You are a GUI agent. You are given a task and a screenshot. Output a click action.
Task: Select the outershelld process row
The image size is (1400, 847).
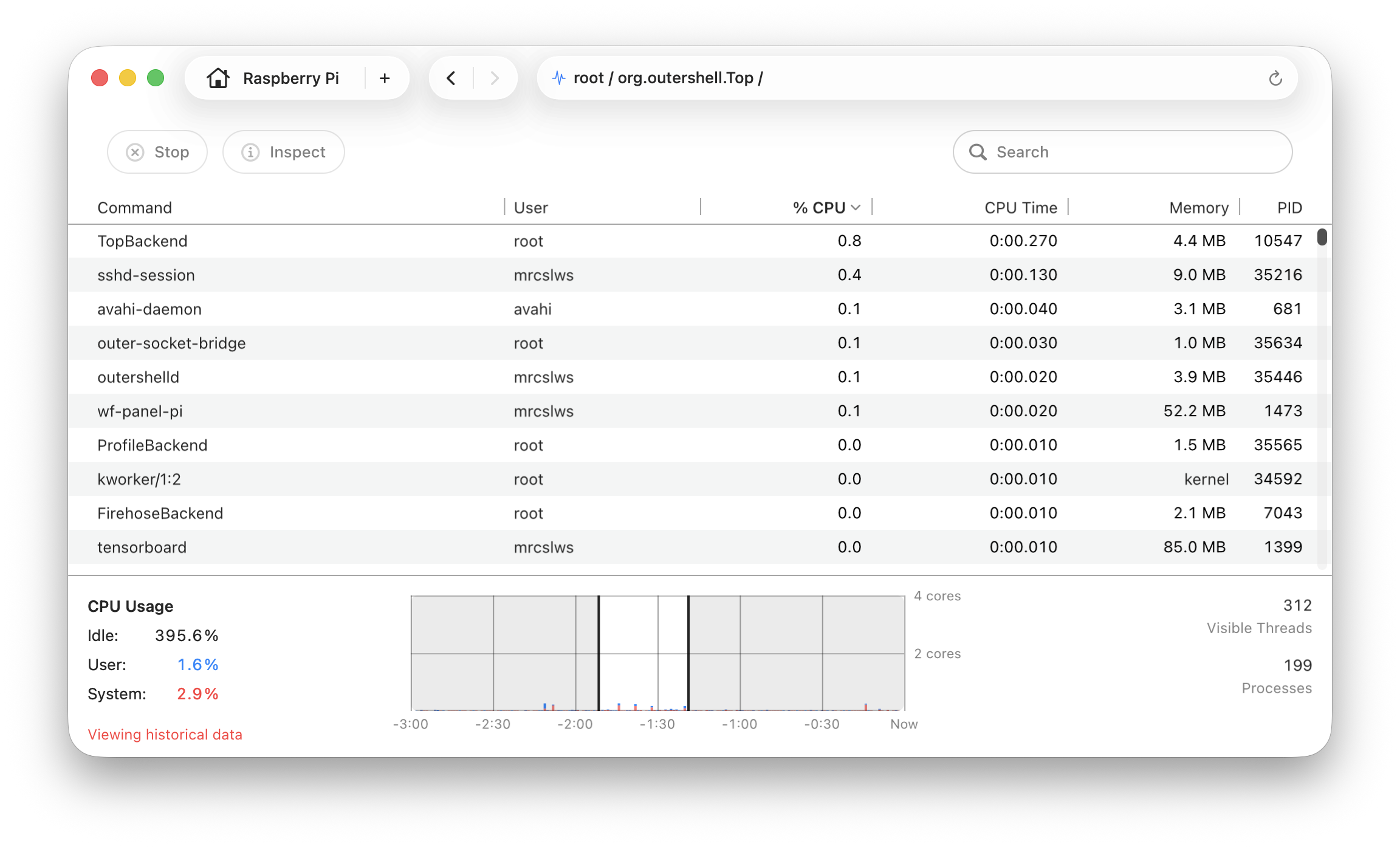tap(693, 377)
